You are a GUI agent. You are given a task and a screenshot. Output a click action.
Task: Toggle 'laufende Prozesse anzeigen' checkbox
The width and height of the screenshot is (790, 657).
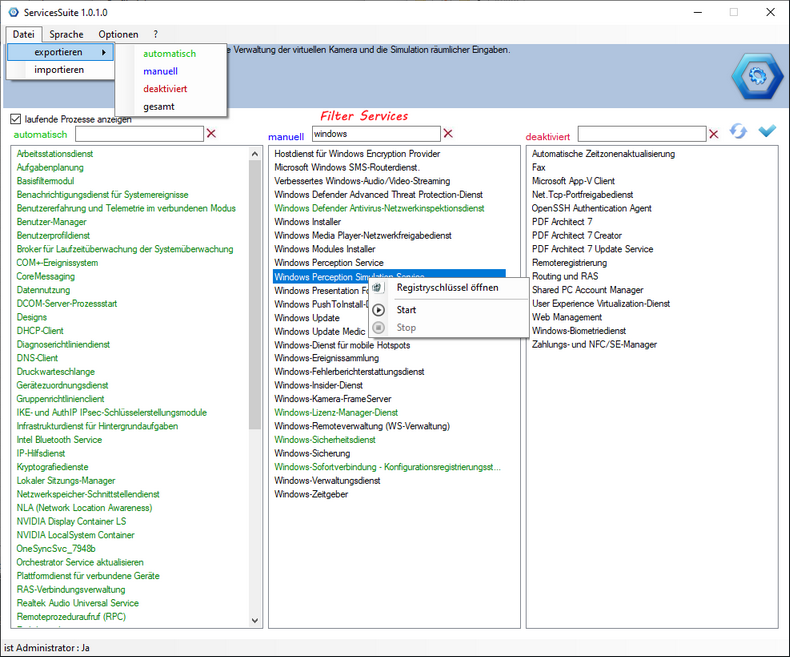click(16, 119)
